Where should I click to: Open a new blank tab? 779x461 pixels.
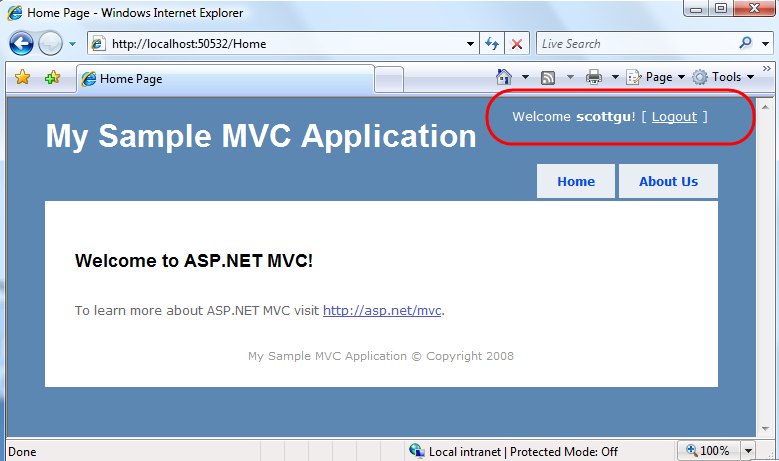tap(389, 79)
